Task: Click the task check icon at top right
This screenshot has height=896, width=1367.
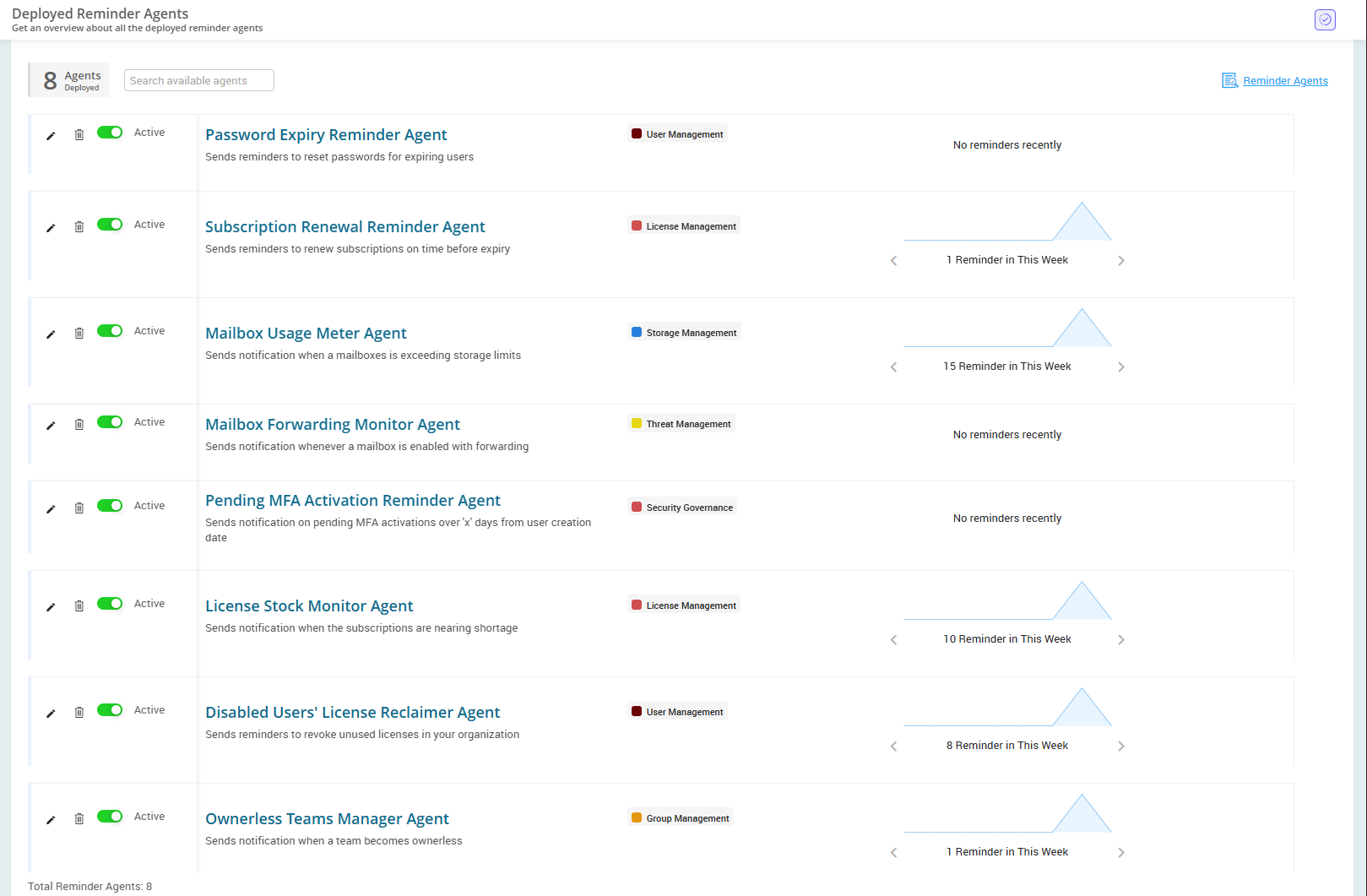Action: (1325, 19)
